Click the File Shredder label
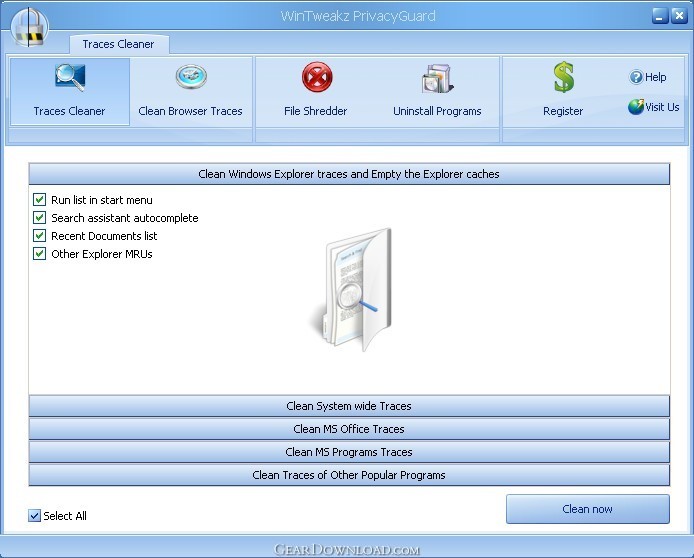694x558 pixels. (316, 111)
